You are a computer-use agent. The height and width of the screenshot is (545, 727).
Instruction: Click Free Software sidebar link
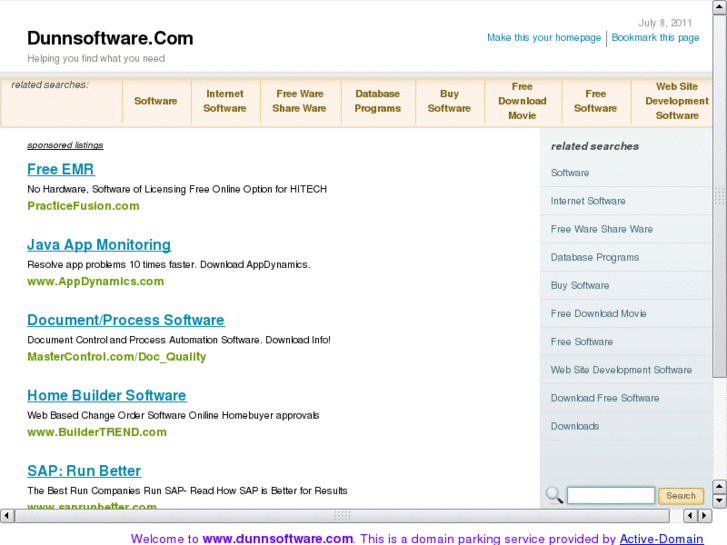582,342
